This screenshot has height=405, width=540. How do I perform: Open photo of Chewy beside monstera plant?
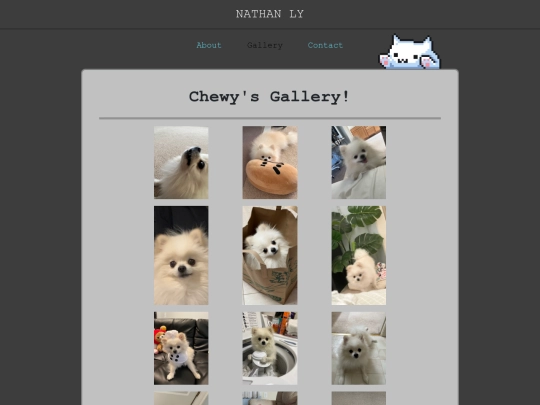(359, 255)
